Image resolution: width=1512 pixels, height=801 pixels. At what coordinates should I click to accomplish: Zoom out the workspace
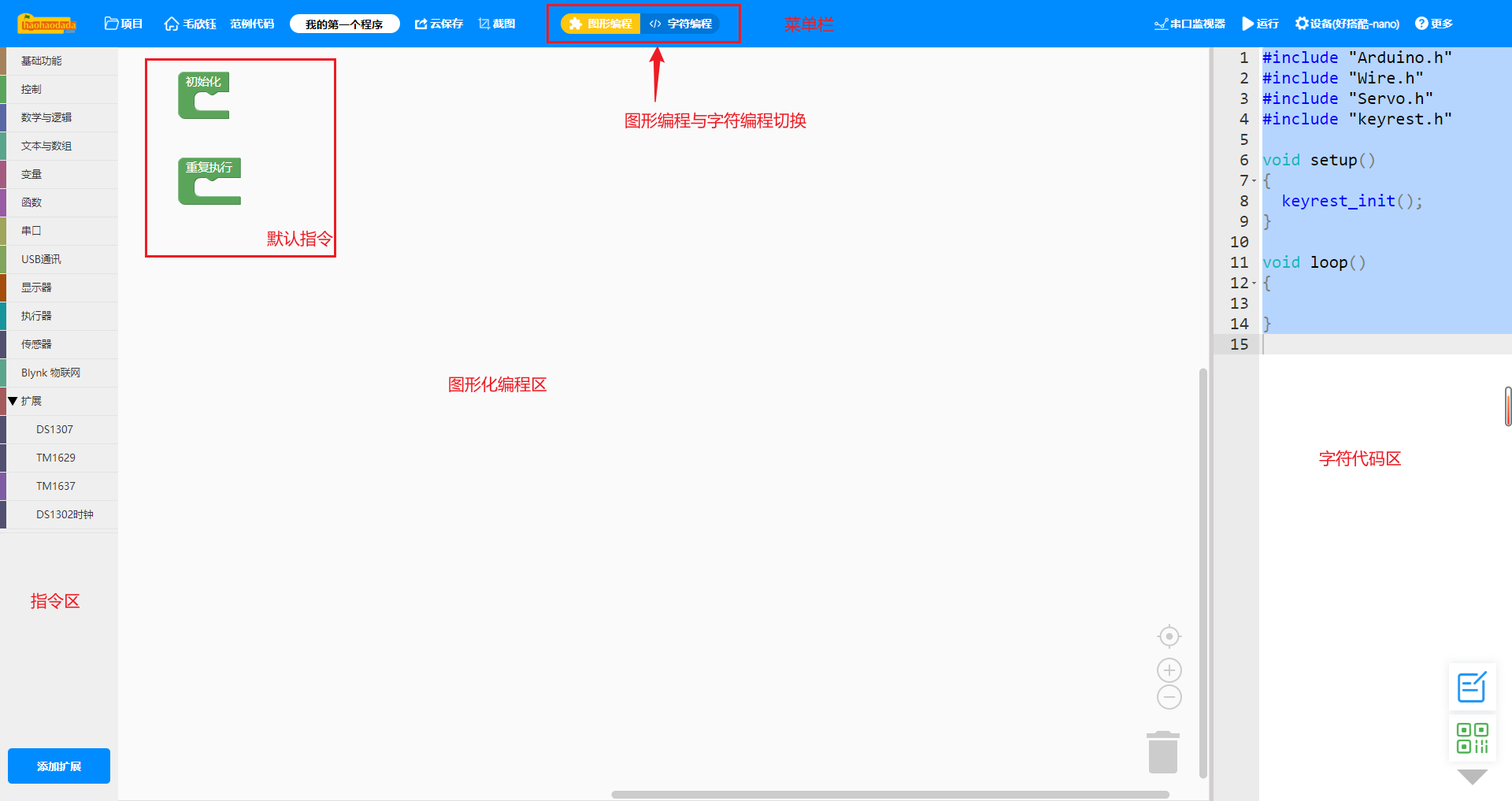coord(1169,697)
